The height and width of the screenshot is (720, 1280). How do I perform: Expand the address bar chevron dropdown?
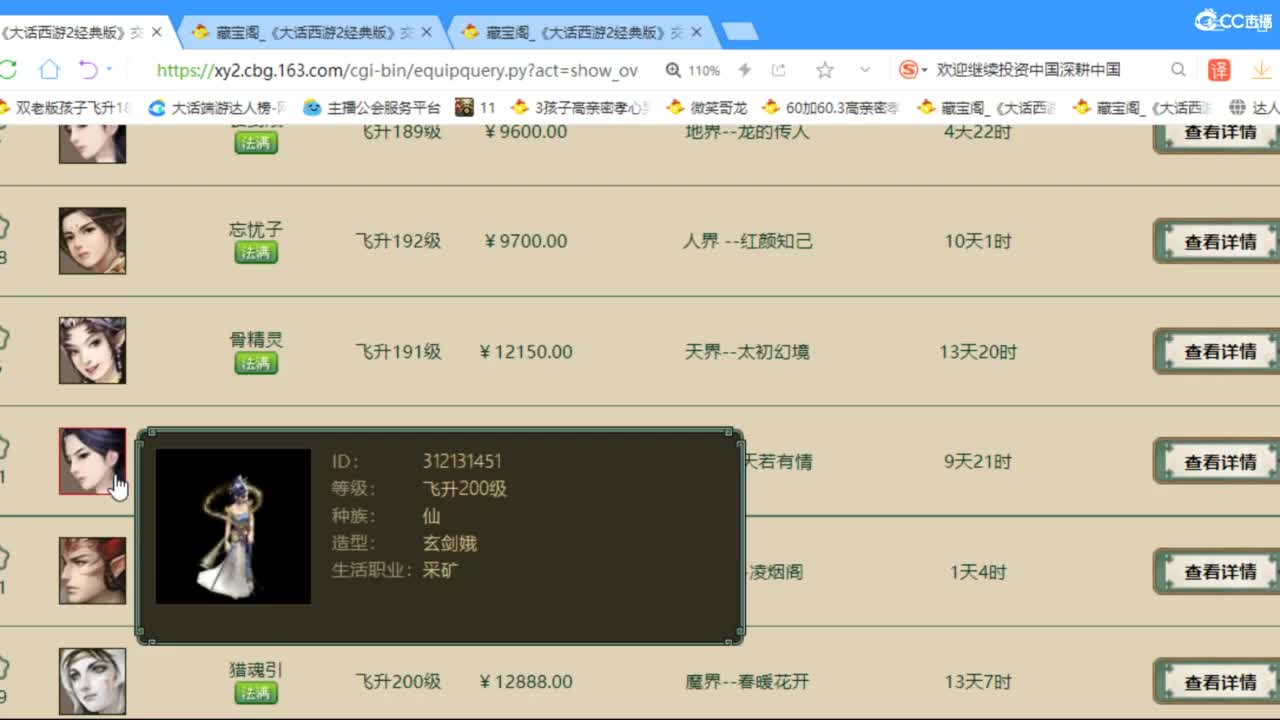tap(865, 70)
